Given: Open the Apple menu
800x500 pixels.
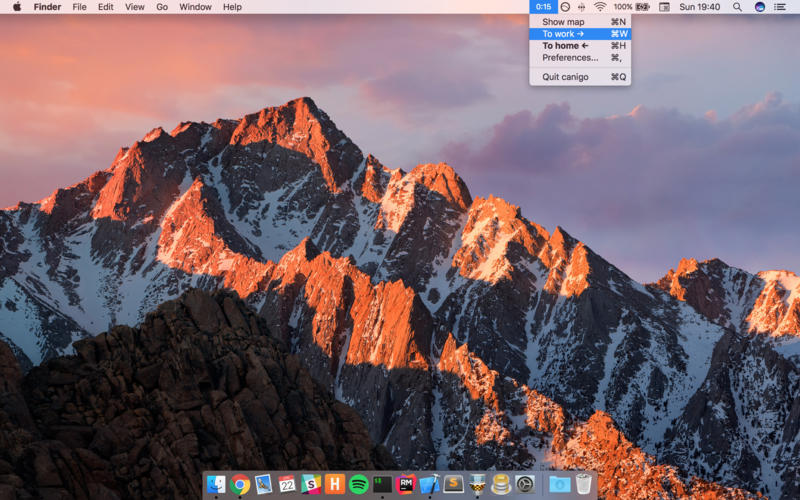Looking at the screenshot, I should click(16, 7).
